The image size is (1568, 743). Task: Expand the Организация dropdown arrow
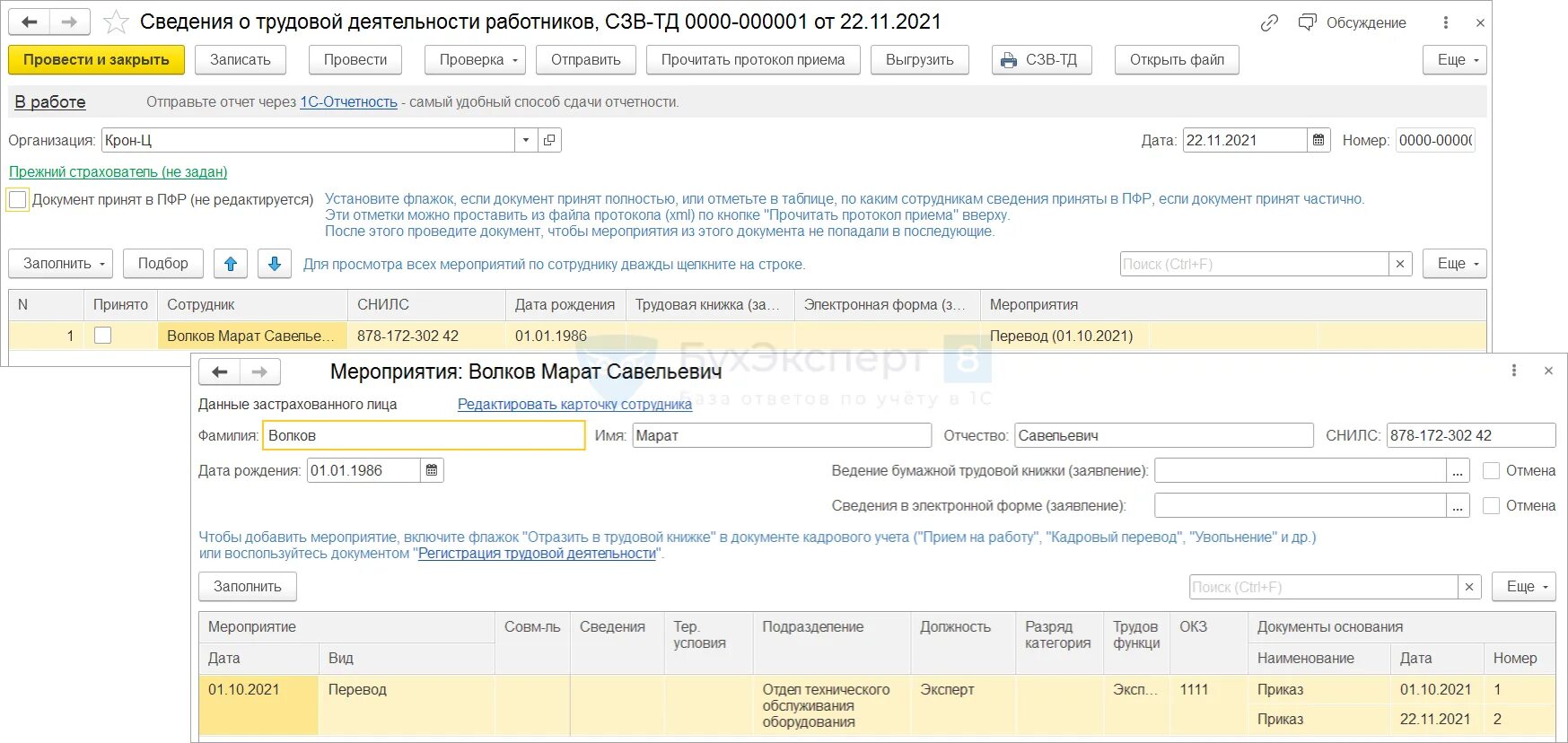pos(526,140)
